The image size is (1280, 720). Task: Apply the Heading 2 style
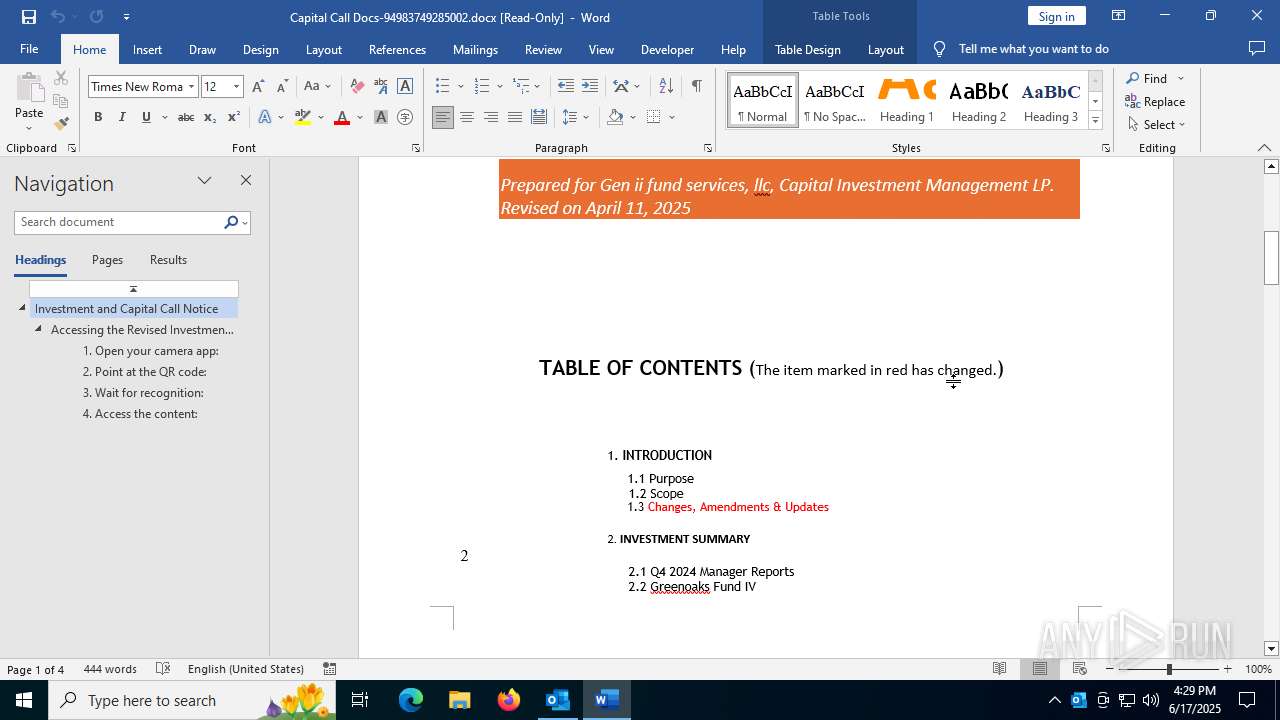(979, 100)
